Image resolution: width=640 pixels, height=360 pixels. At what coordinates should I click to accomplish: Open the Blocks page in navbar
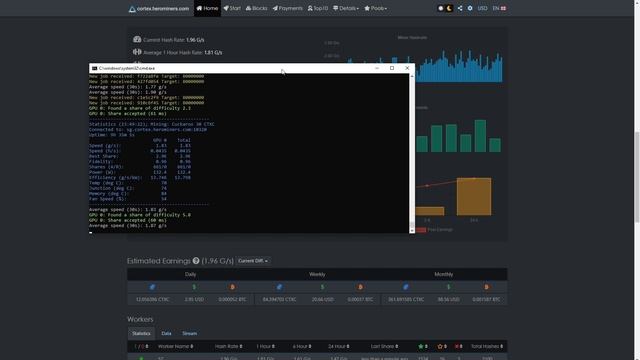click(256, 8)
